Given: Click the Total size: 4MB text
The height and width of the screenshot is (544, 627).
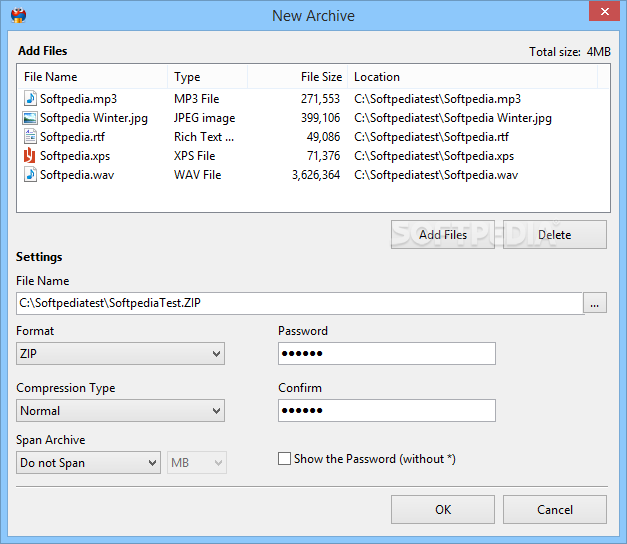Looking at the screenshot, I should point(570,52).
